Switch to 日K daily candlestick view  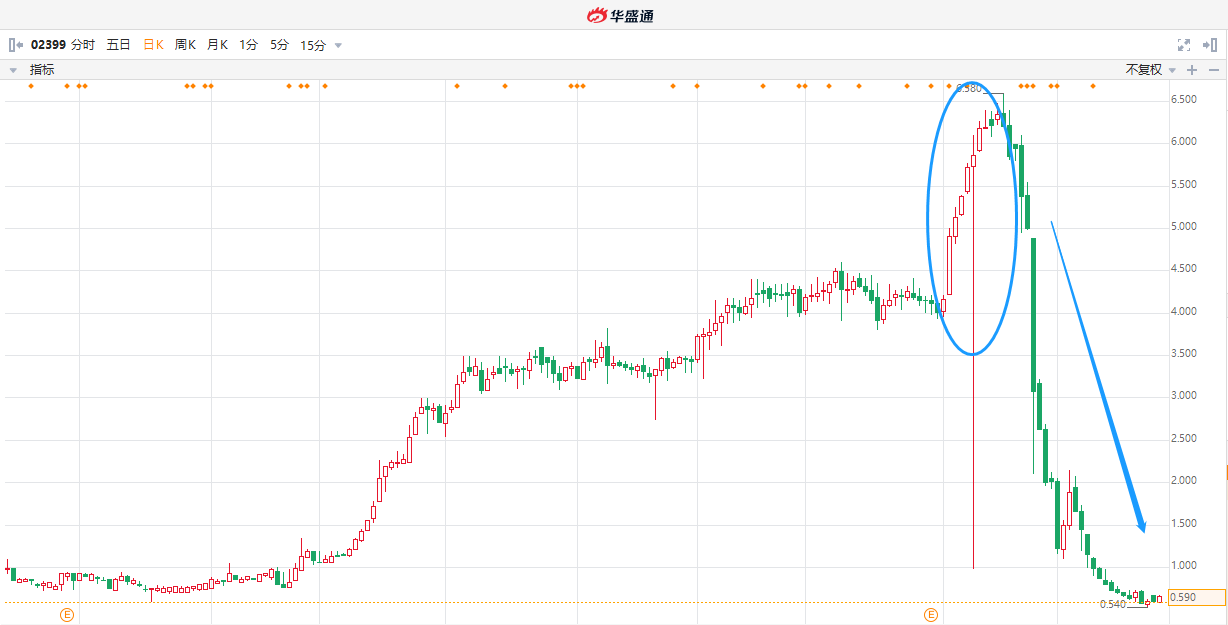coord(153,45)
